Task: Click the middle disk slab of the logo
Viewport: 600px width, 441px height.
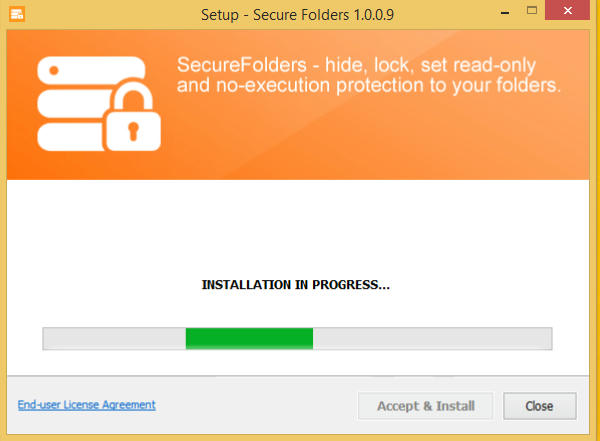Action: point(75,104)
